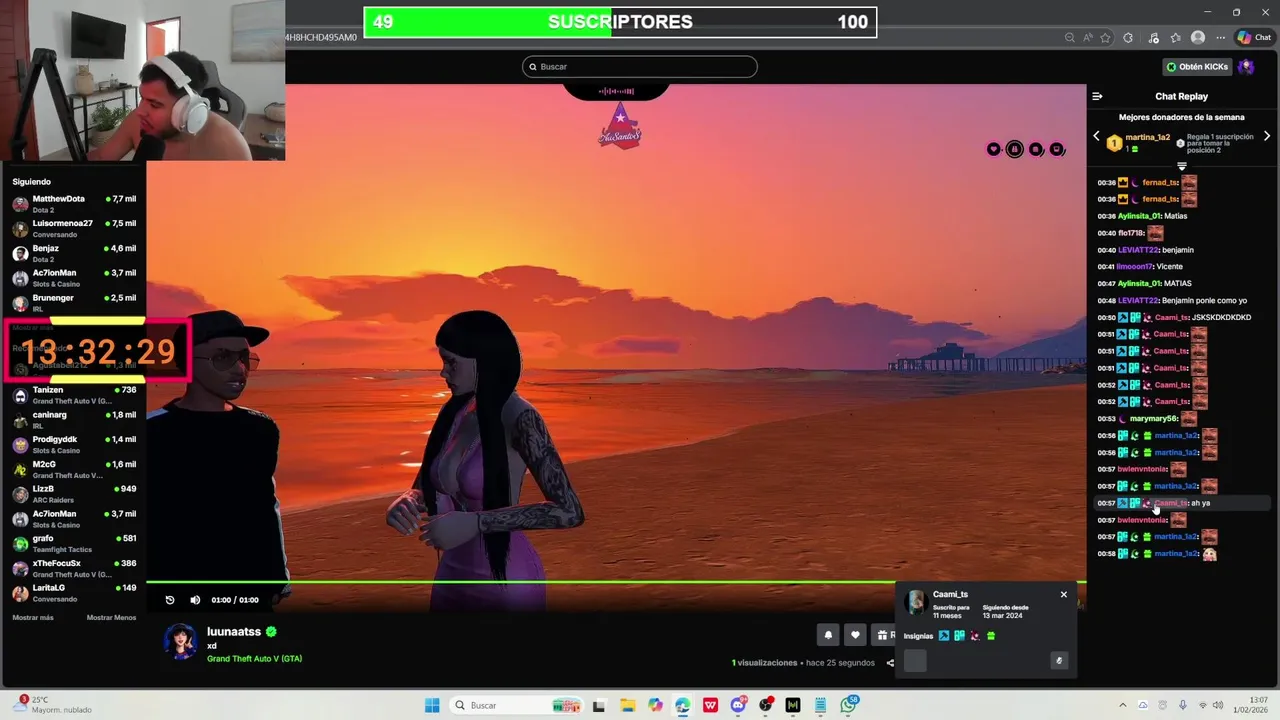
Task: Open File Explorer from the taskbar
Action: point(627,705)
